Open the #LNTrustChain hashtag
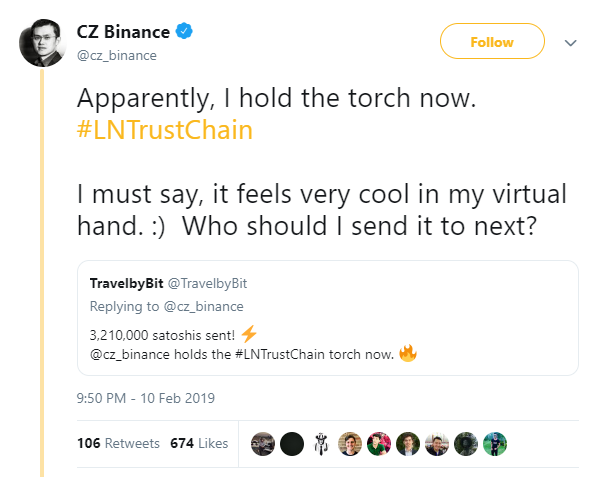Screen dimensions: 604x477 click(x=164, y=131)
